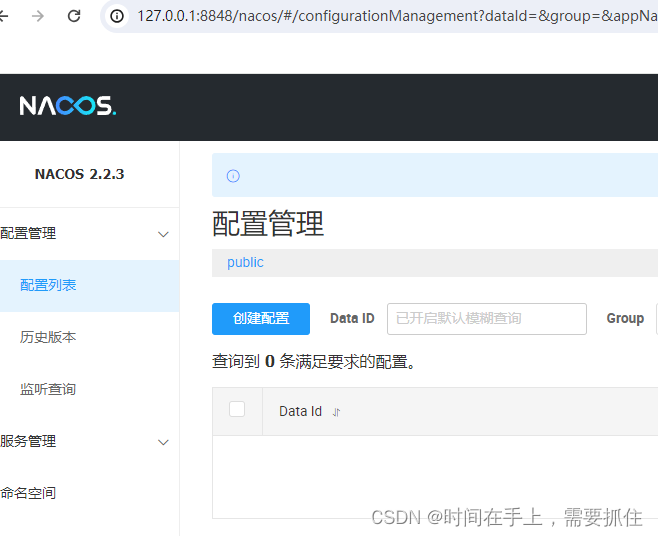Screen dimensions: 658x536
Task: Click the Data Id column header
Action: click(x=300, y=411)
